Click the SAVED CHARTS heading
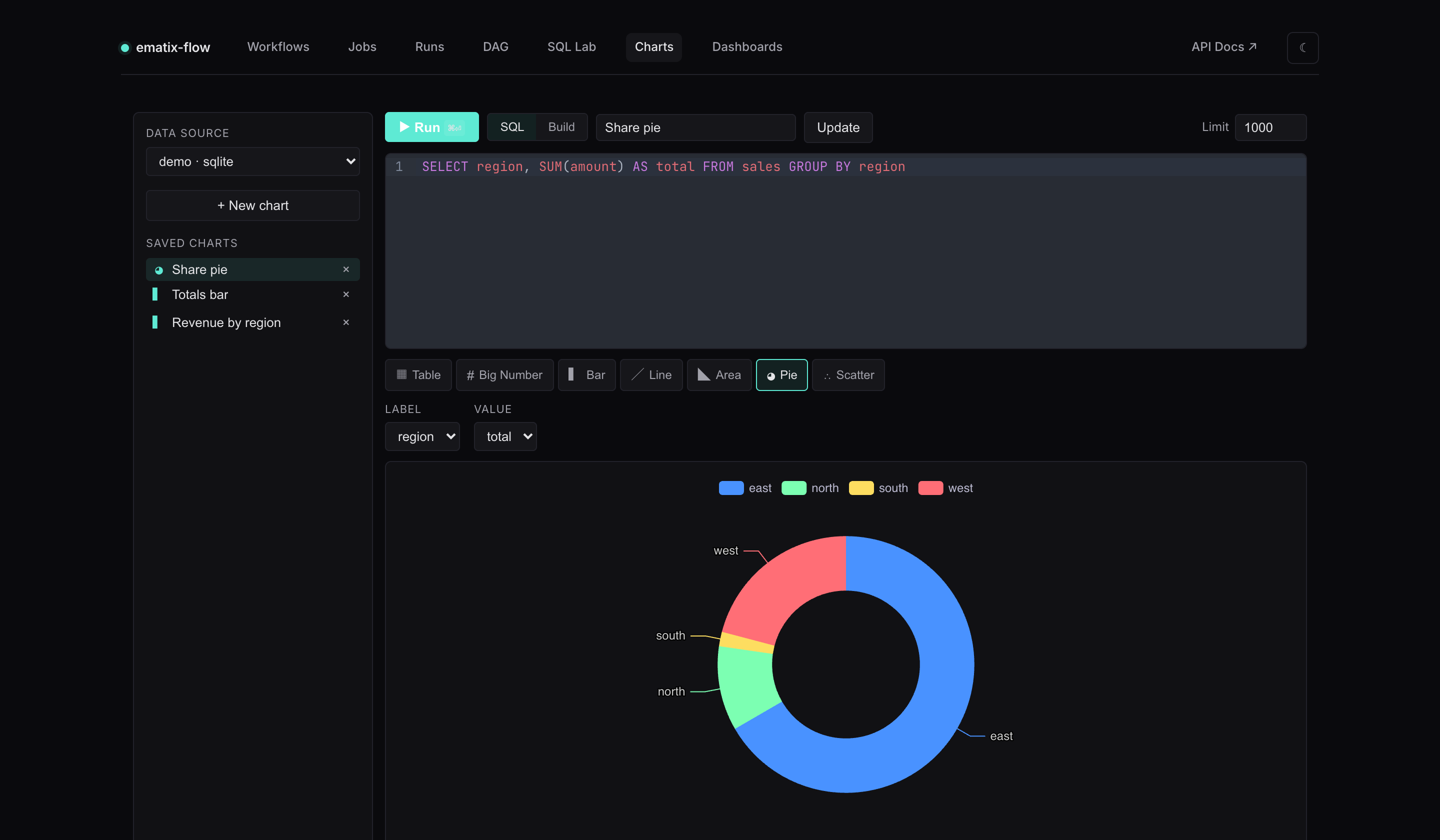Image resolution: width=1440 pixels, height=840 pixels. (191, 243)
